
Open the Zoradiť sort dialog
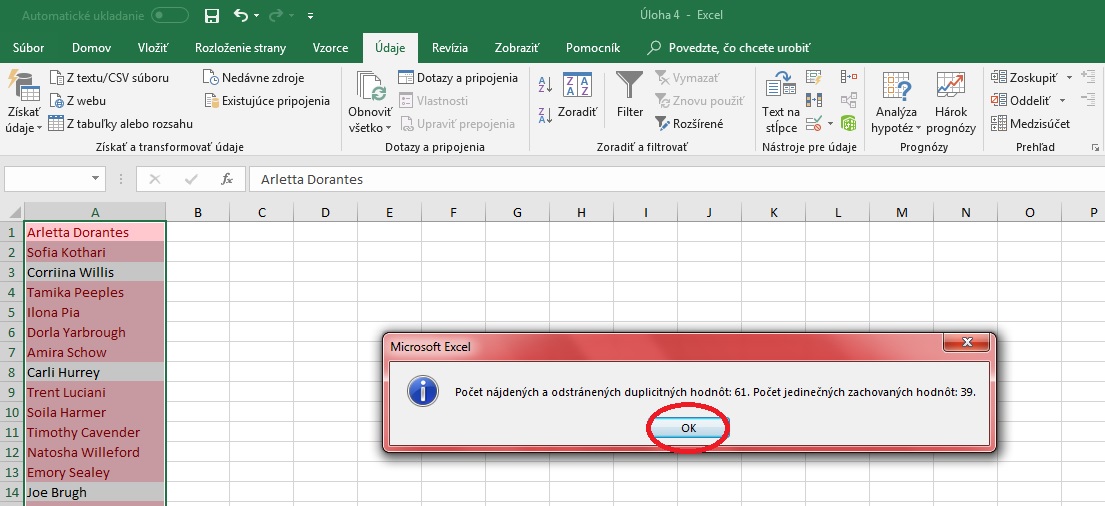pyautogui.click(x=577, y=94)
